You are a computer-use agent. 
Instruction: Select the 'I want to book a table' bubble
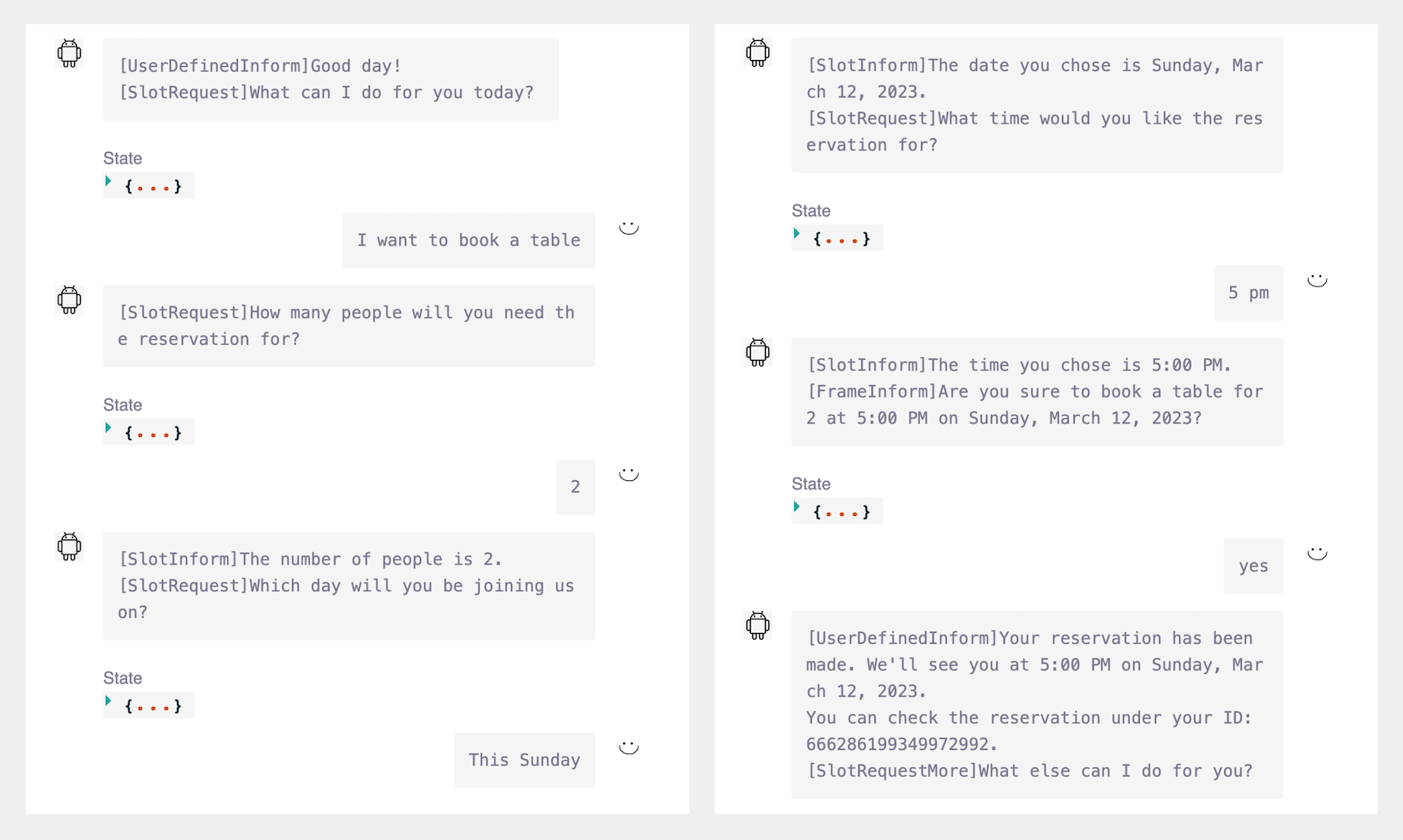(x=468, y=240)
